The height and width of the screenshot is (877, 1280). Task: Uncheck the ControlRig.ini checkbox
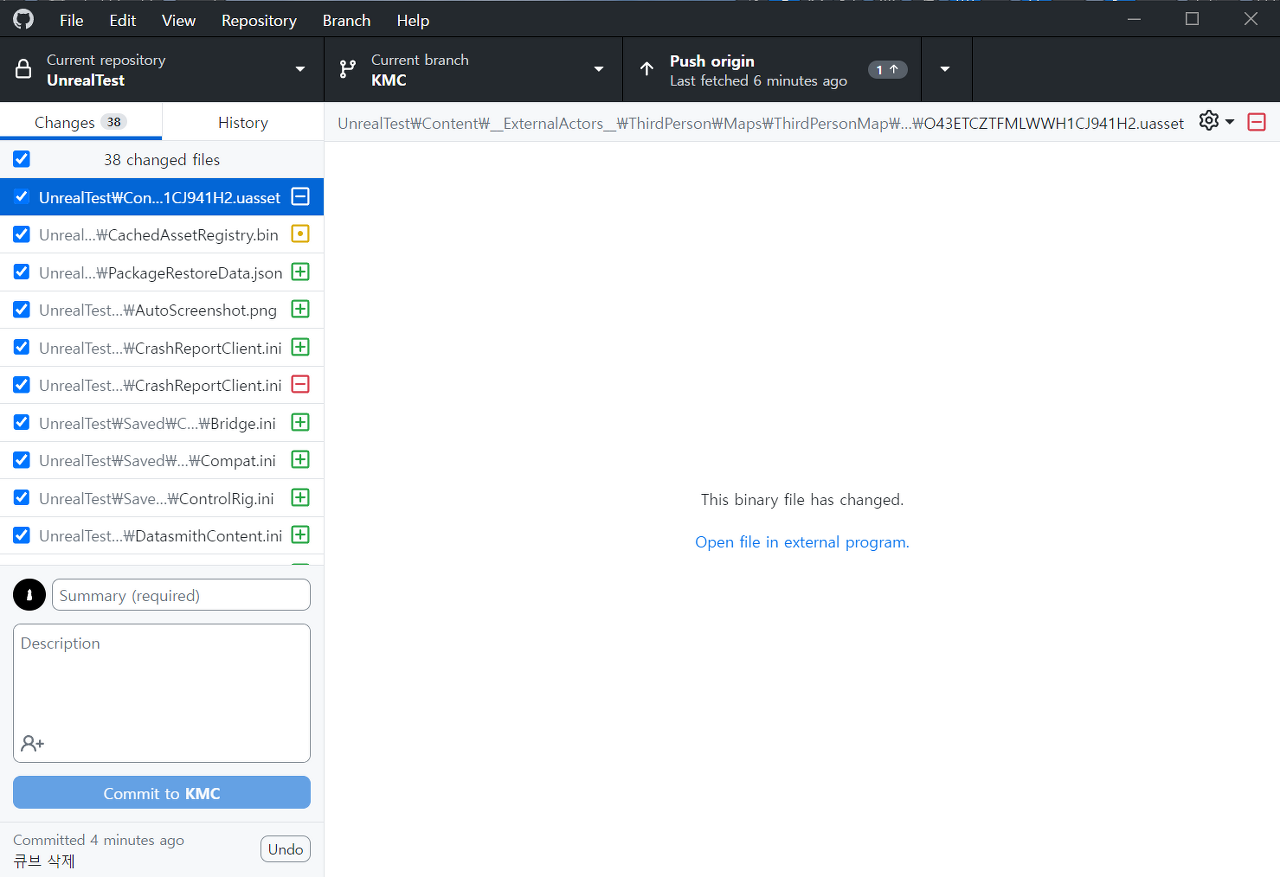coord(21,497)
